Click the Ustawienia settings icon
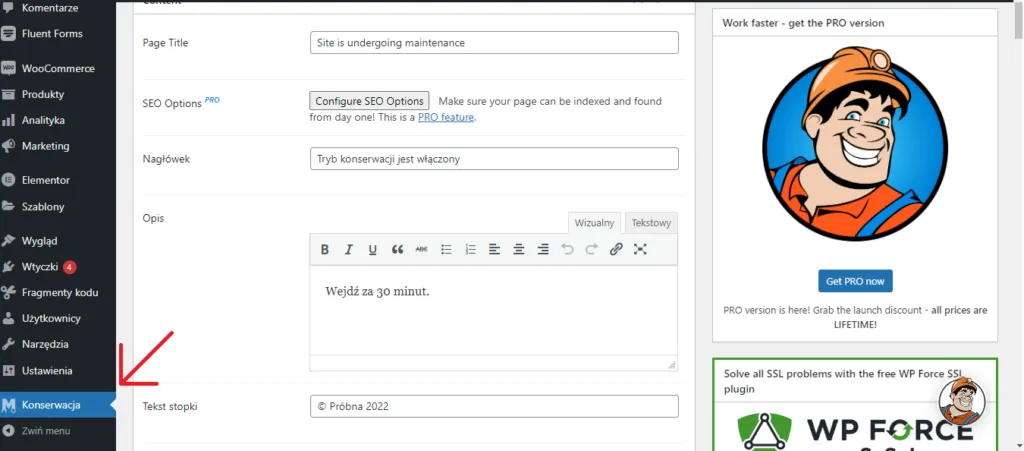 click(x=8, y=371)
